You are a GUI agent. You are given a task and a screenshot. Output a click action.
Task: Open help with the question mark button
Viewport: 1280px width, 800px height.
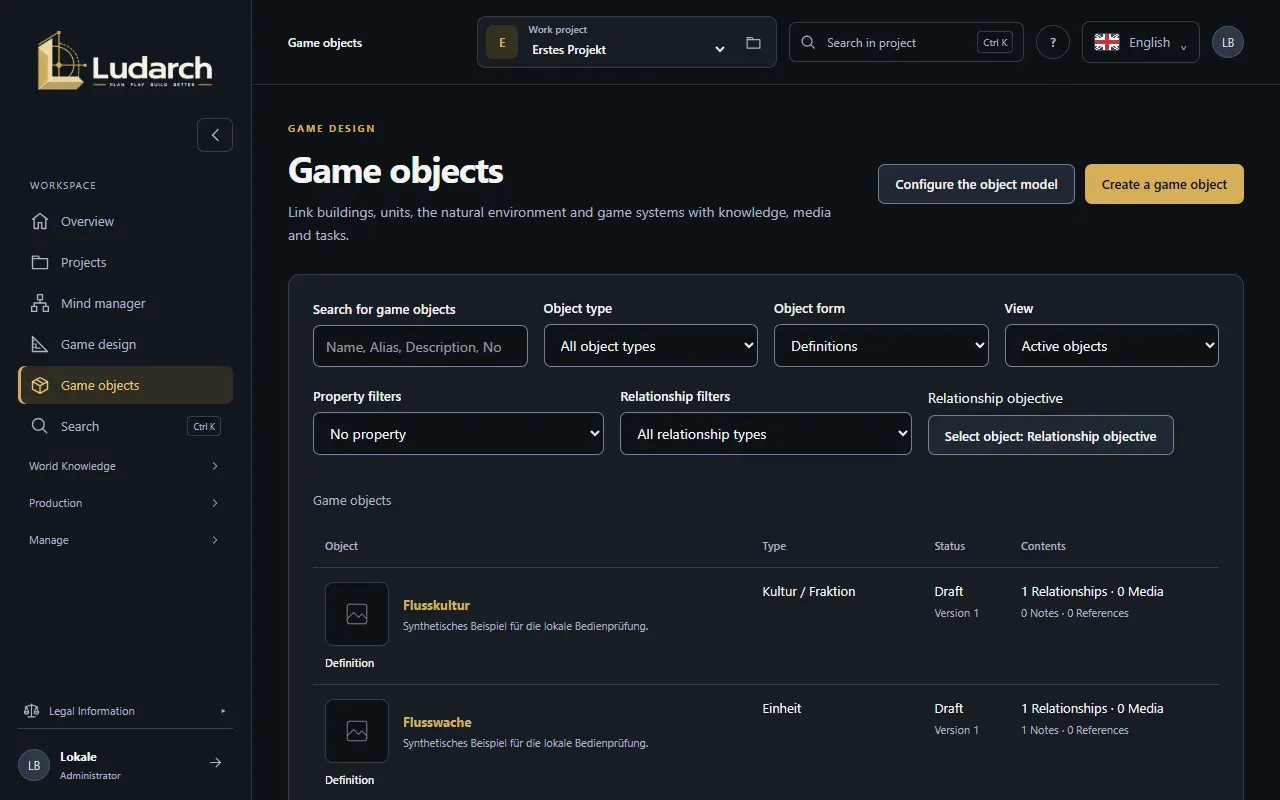point(1053,43)
